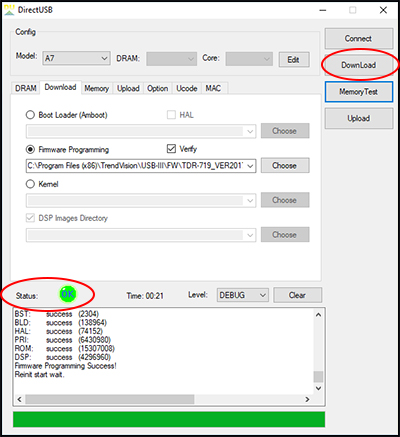Click the Connect button
This screenshot has width=400, height=437.
tap(359, 39)
